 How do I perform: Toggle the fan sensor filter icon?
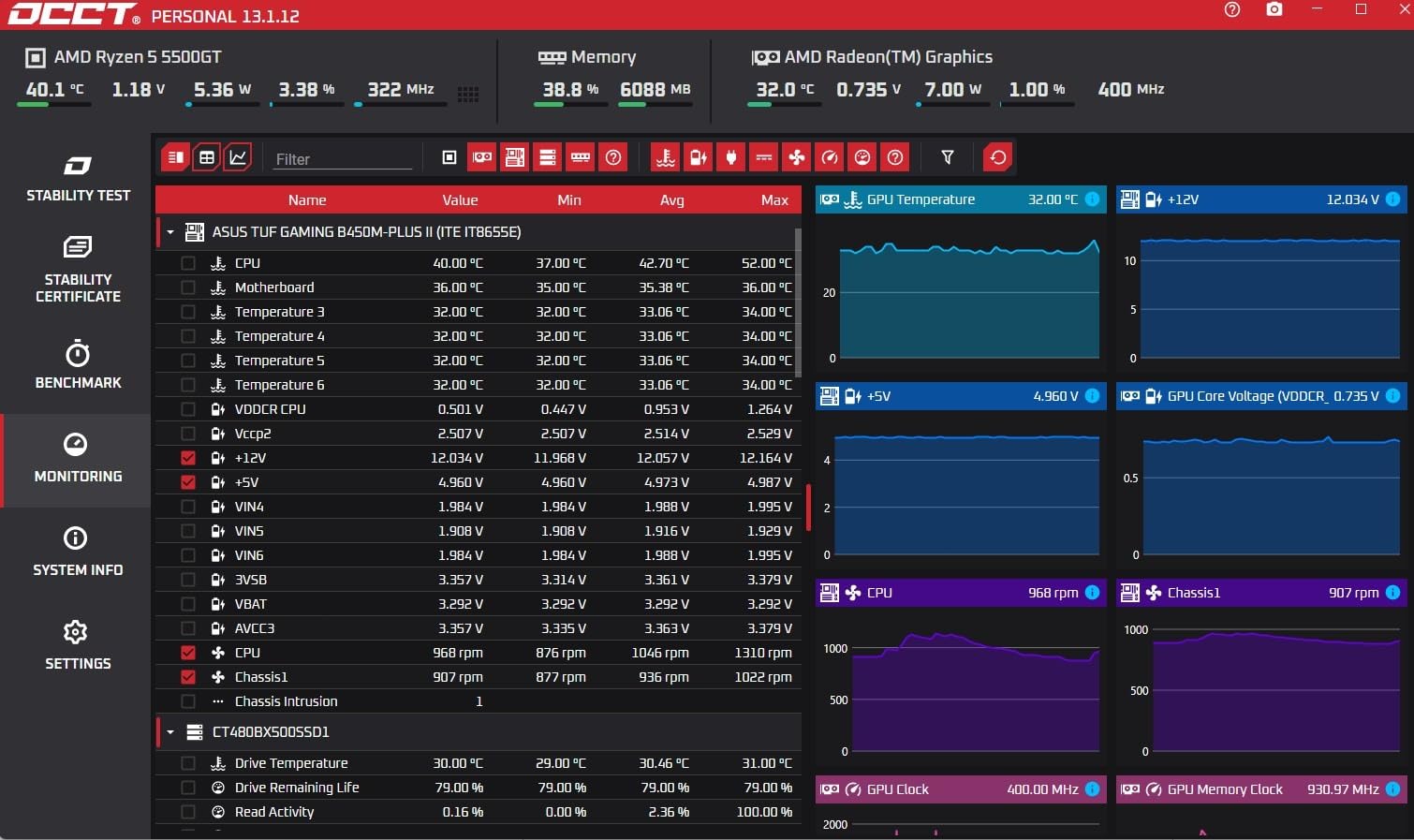pyautogui.click(x=797, y=157)
